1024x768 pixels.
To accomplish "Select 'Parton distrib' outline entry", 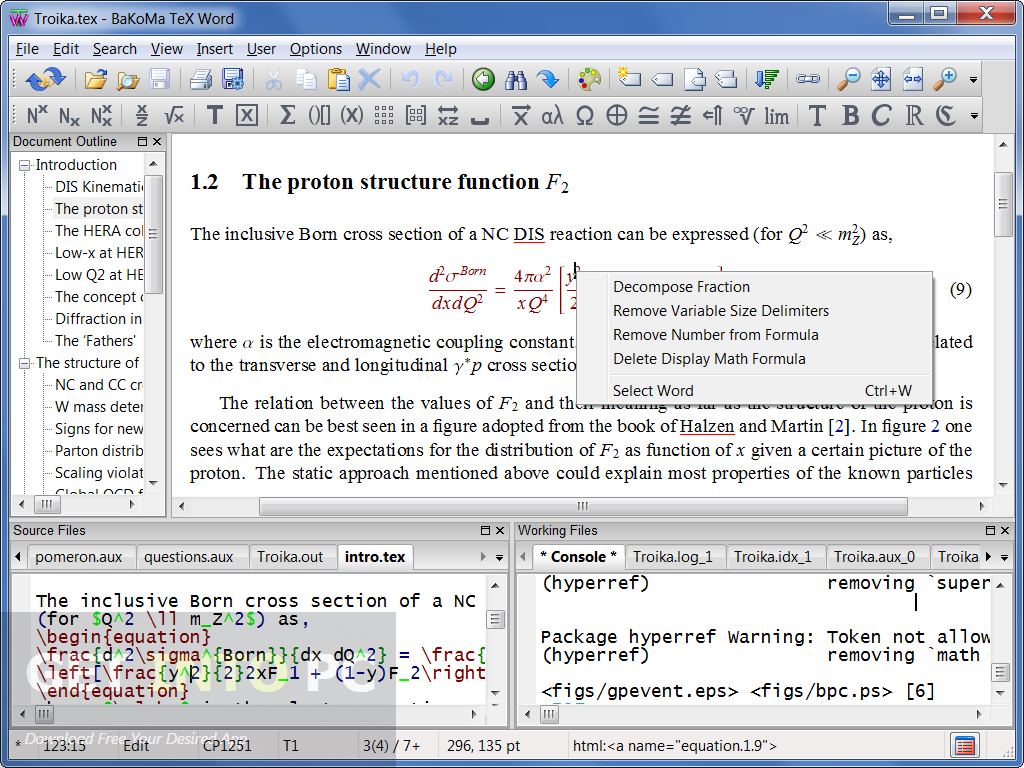I will [99, 451].
